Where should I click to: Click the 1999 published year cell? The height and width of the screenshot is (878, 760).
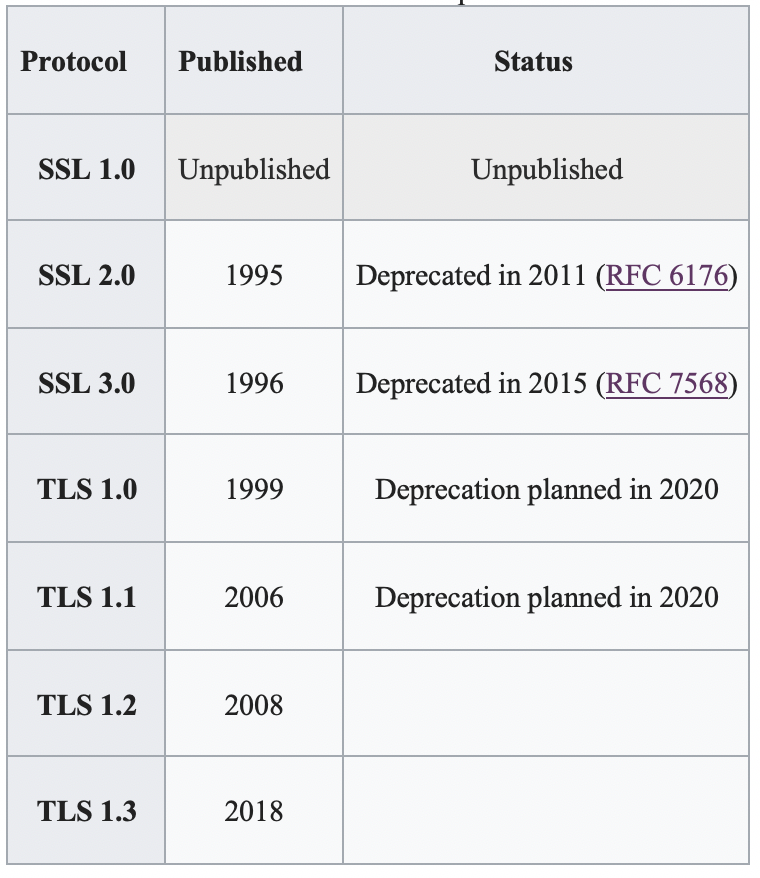[x=254, y=489]
